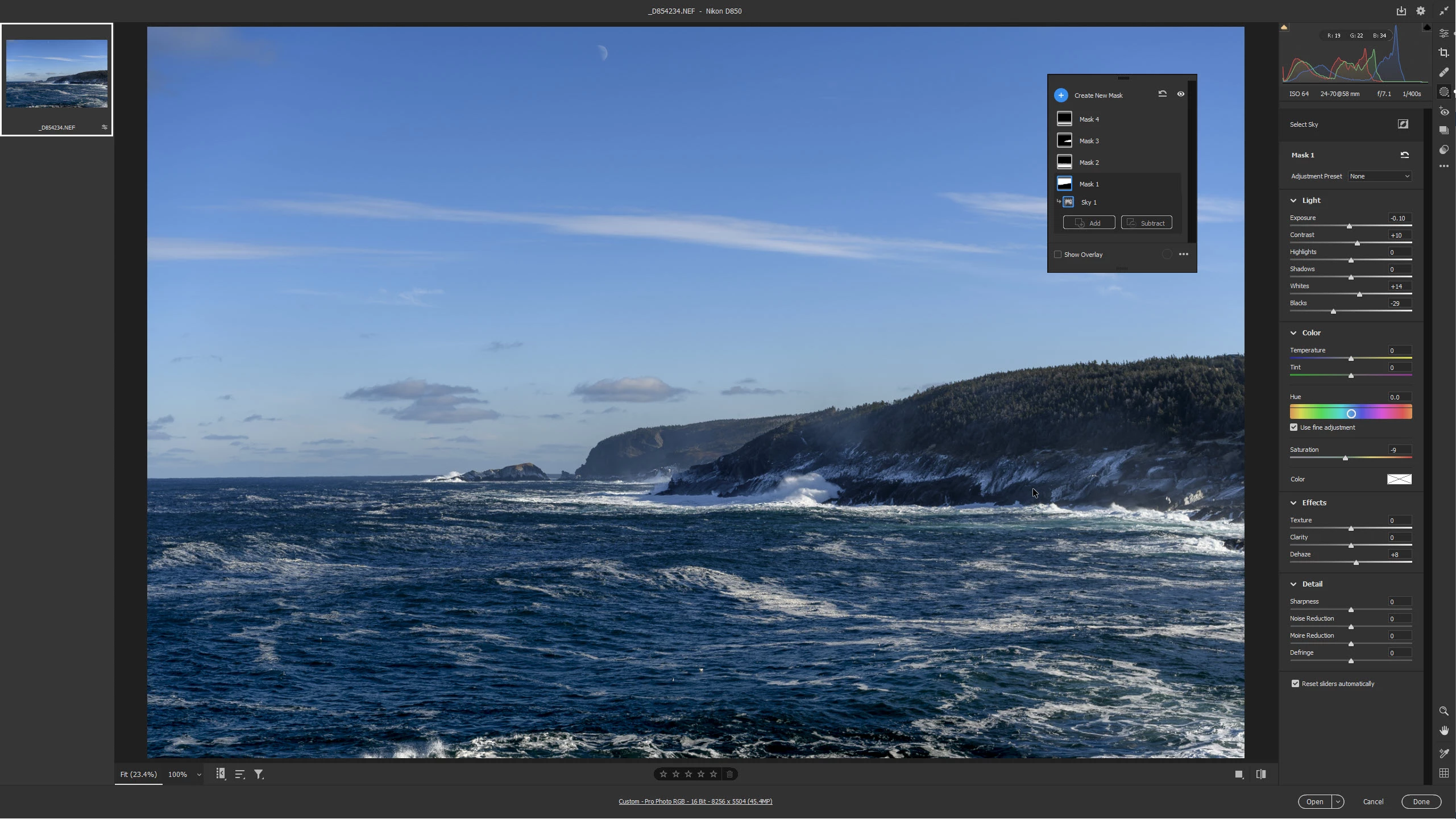The image size is (1456, 819).
Task: Open the Adjustment Preset dropdown
Action: (1379, 176)
